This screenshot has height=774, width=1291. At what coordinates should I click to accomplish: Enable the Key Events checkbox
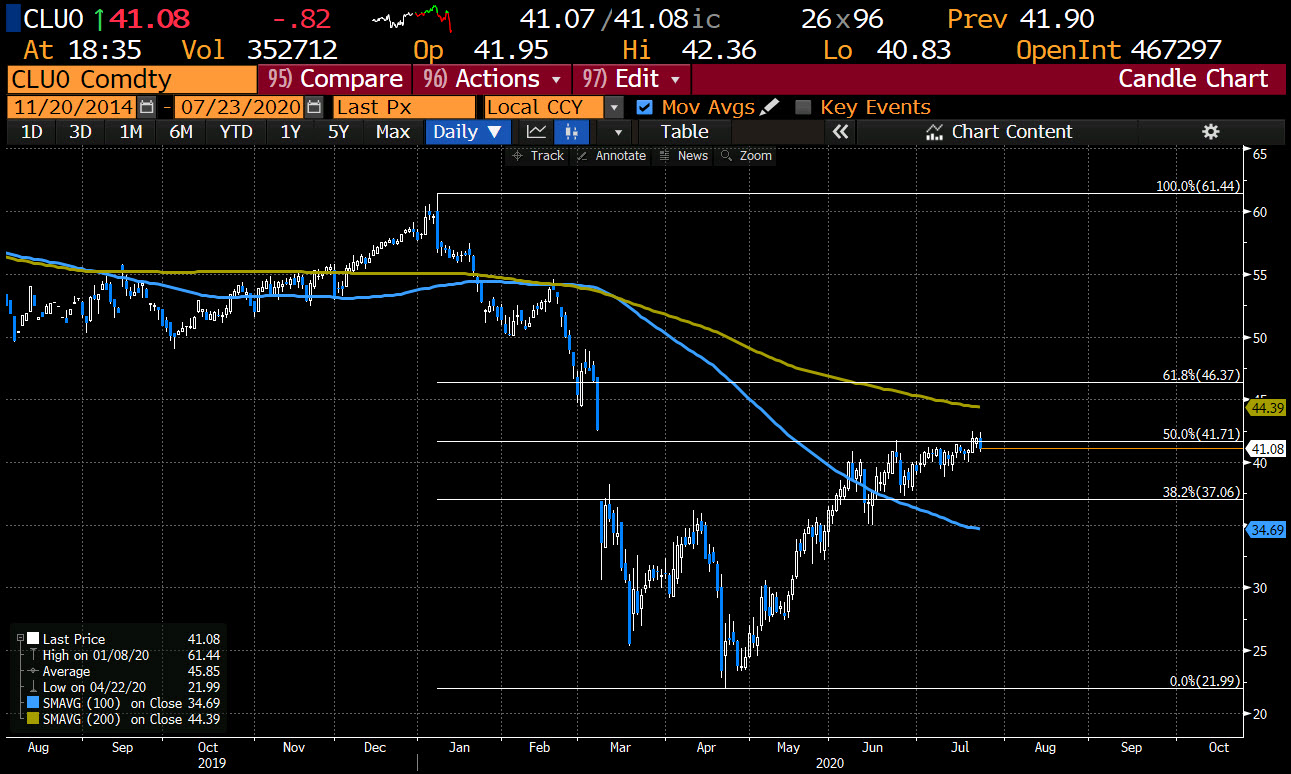pyautogui.click(x=802, y=107)
